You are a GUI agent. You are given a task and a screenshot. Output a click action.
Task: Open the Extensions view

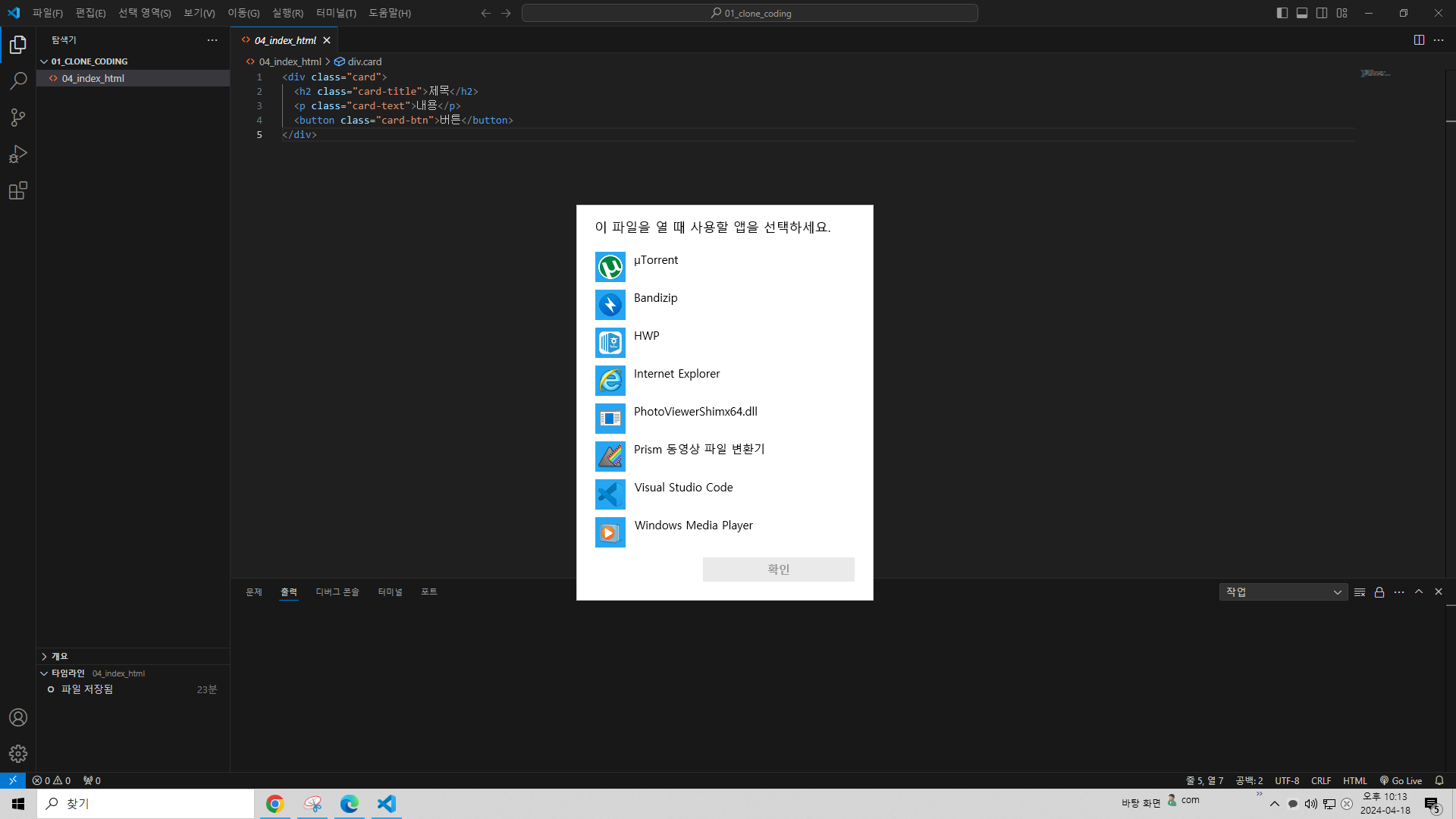(x=18, y=190)
